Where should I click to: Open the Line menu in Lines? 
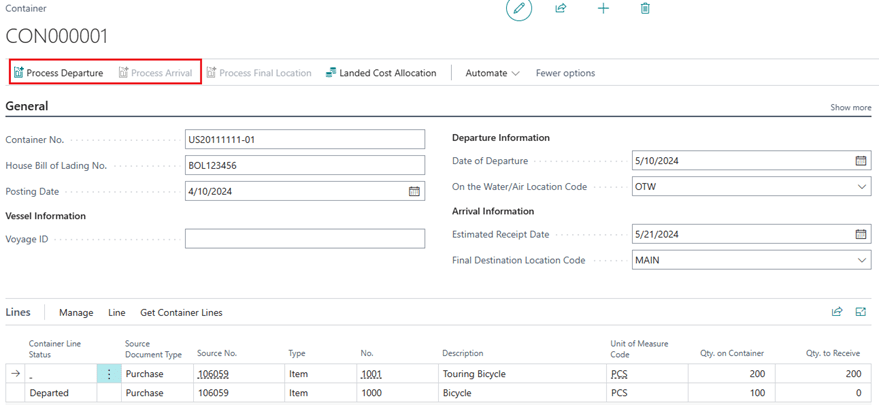click(x=116, y=313)
